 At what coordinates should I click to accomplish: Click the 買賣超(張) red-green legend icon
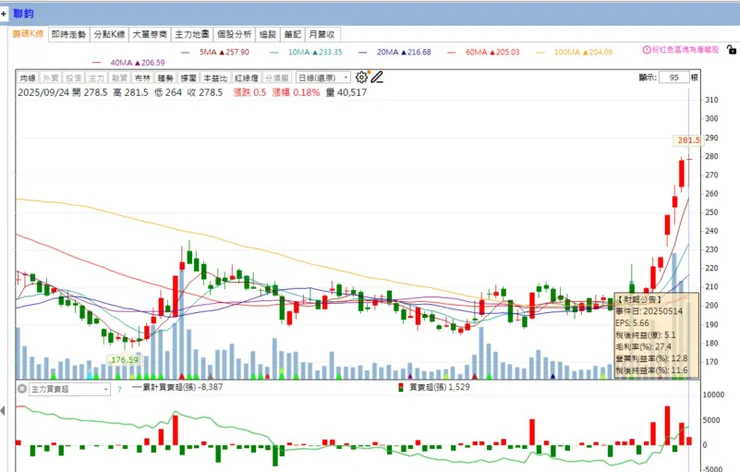[x=401, y=388]
